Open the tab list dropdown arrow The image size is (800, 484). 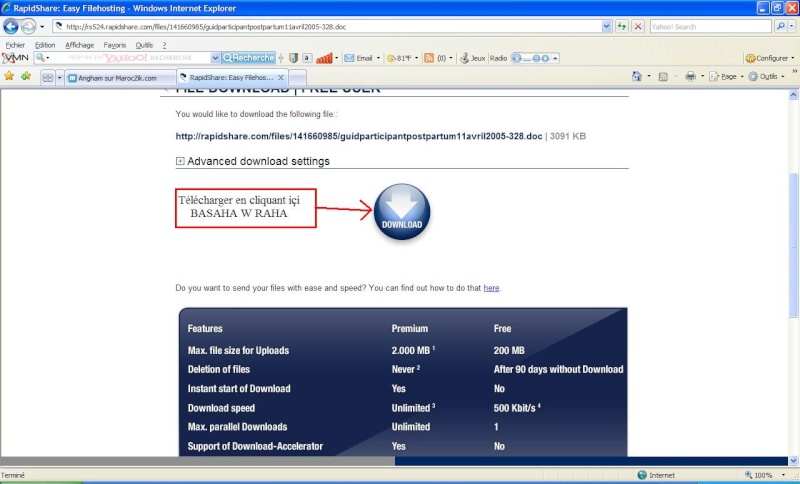(x=59, y=78)
